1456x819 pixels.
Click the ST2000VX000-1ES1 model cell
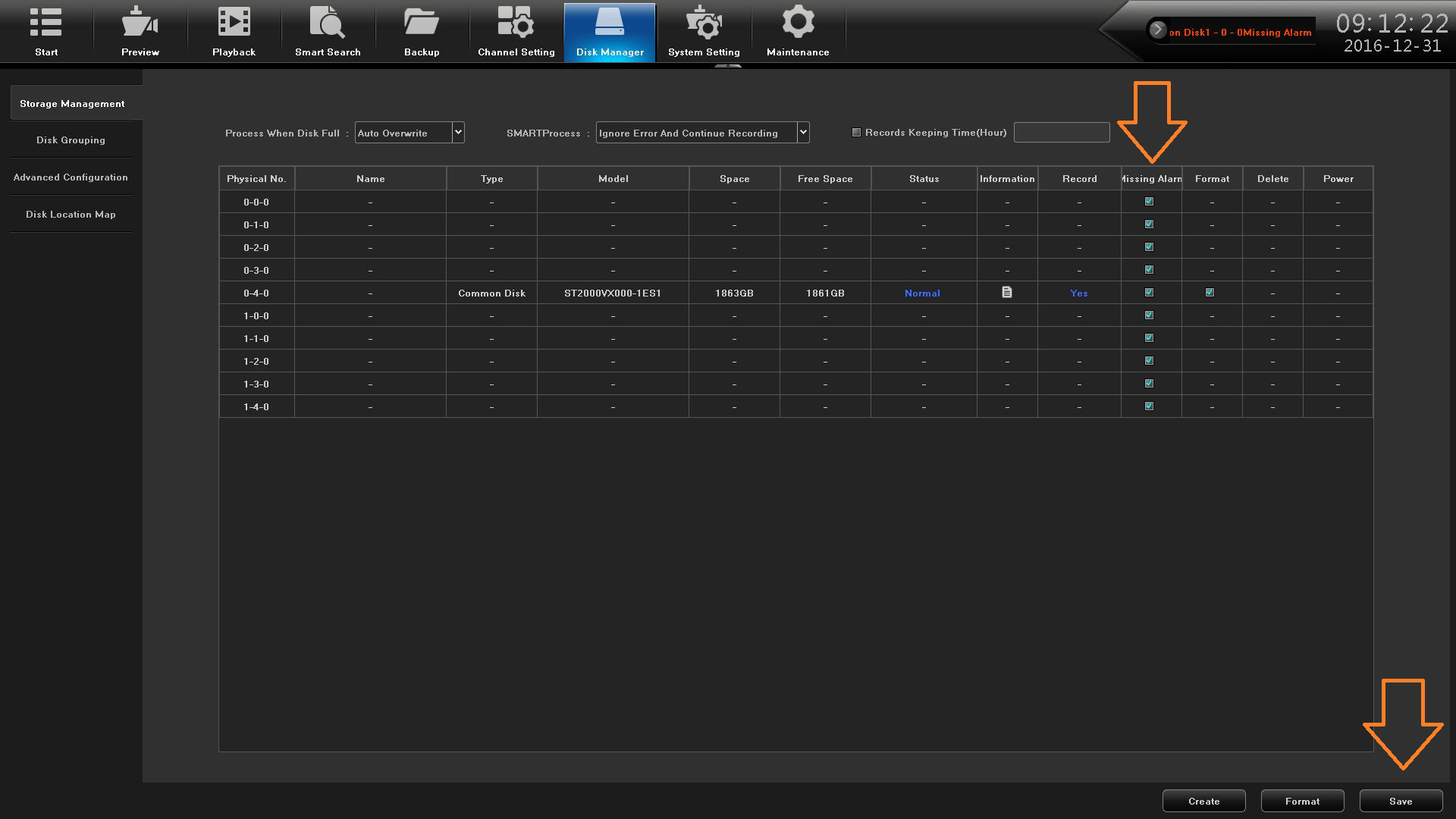coord(613,293)
